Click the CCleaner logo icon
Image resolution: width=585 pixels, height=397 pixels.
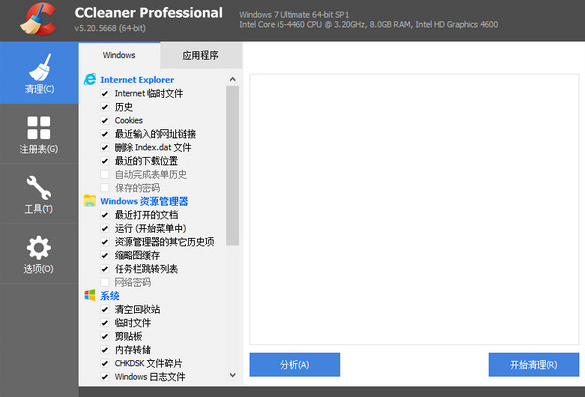tap(38, 19)
